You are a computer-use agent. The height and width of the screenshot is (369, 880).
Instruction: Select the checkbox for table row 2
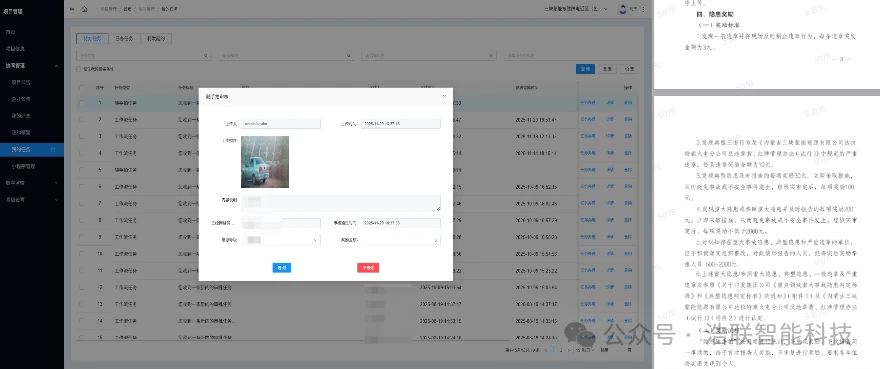point(82,120)
